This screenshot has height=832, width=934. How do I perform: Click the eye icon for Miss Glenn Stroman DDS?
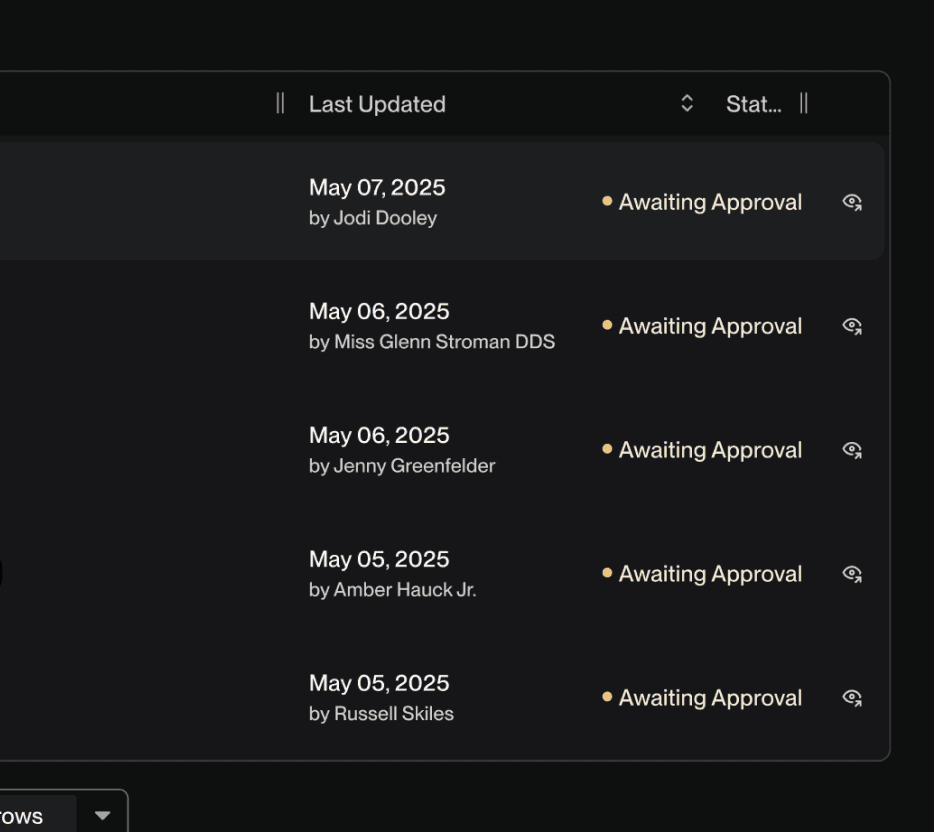point(852,326)
